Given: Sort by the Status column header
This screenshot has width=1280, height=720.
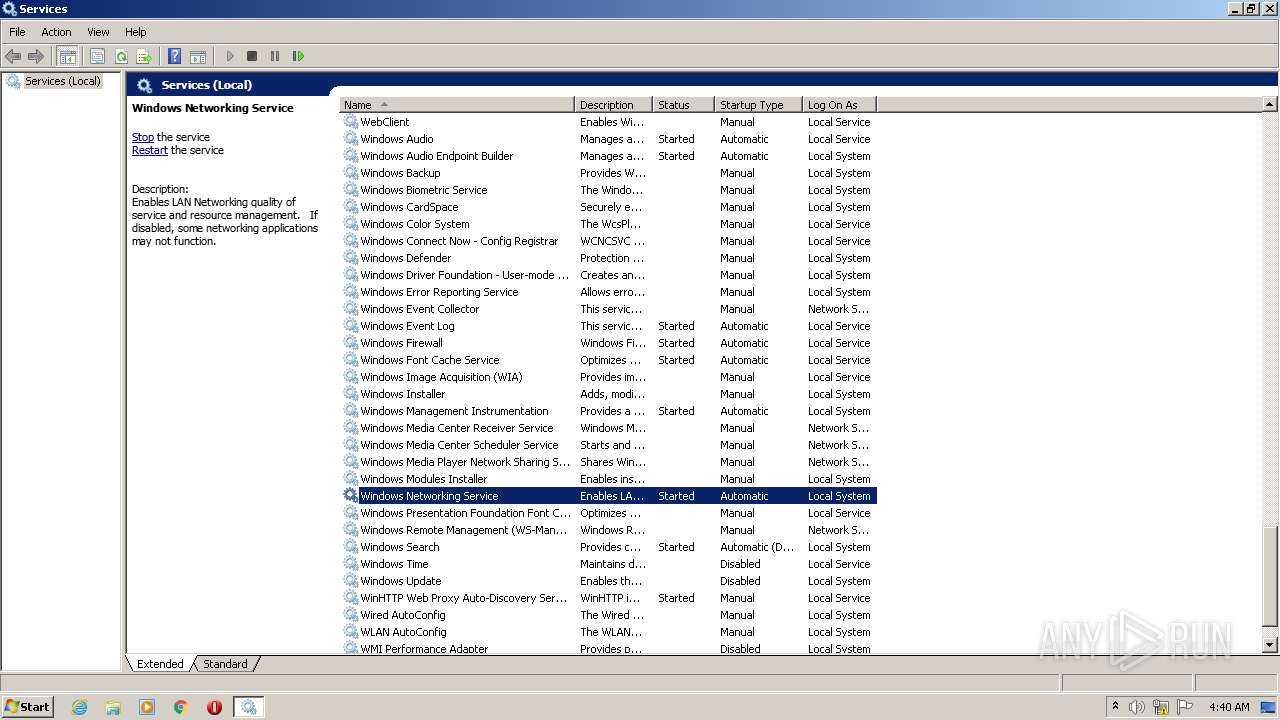Looking at the screenshot, I should click(683, 105).
